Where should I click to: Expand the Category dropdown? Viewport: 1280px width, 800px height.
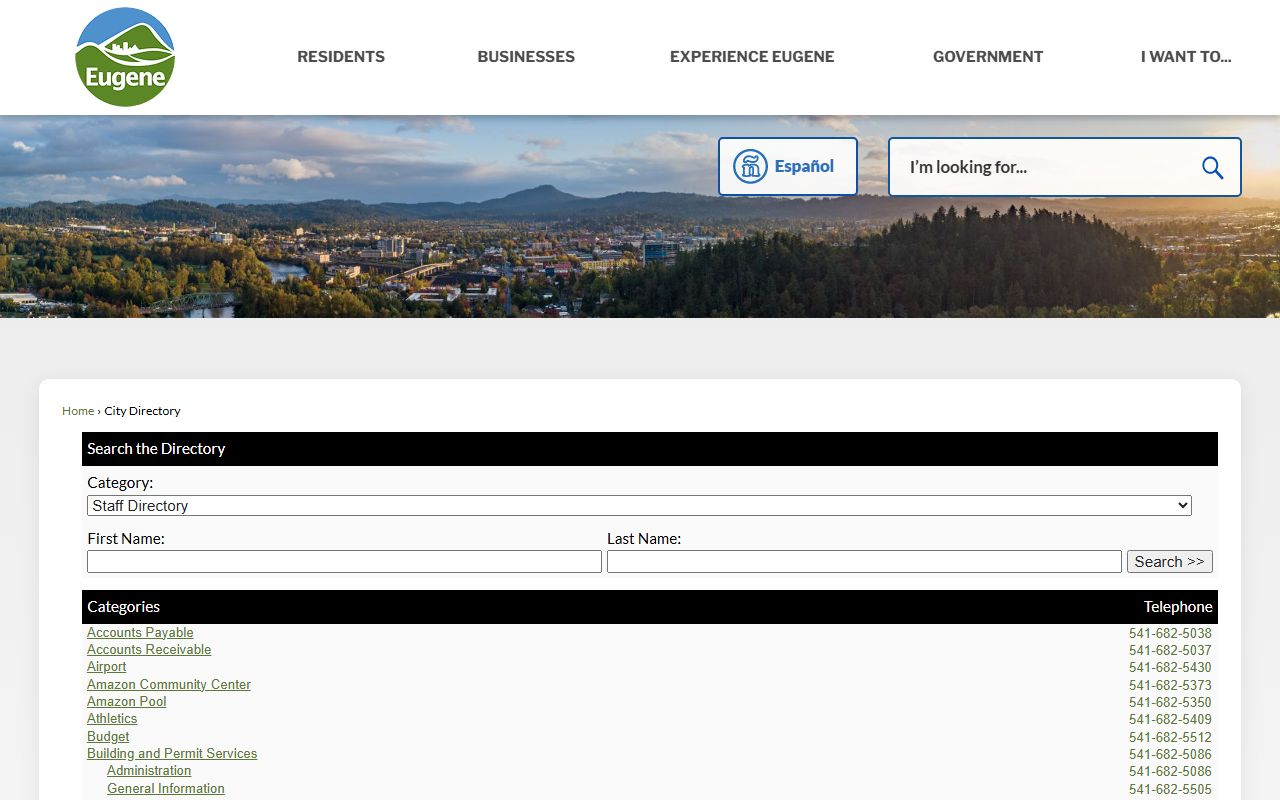(x=639, y=506)
